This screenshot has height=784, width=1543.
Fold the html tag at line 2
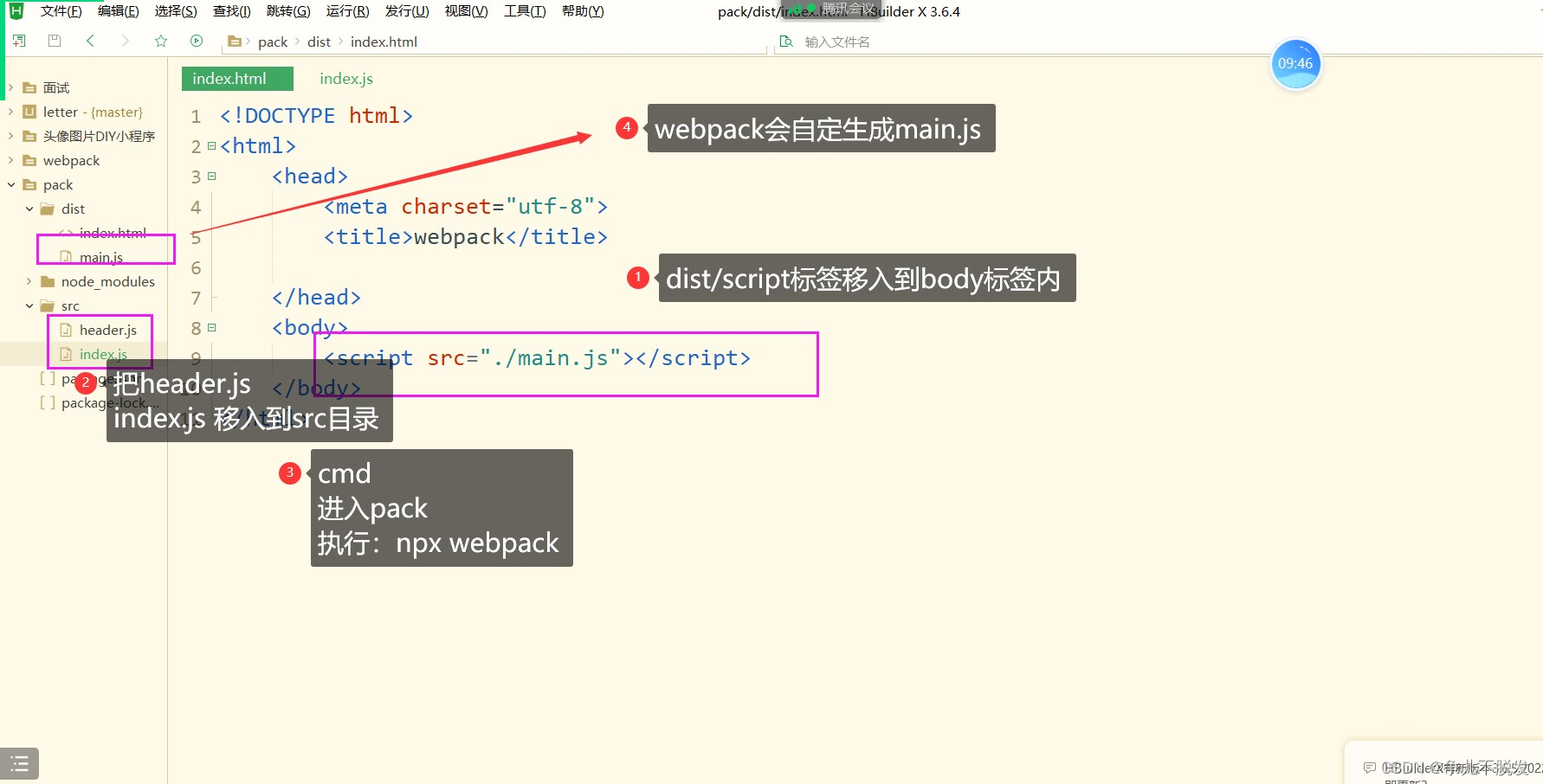211,145
